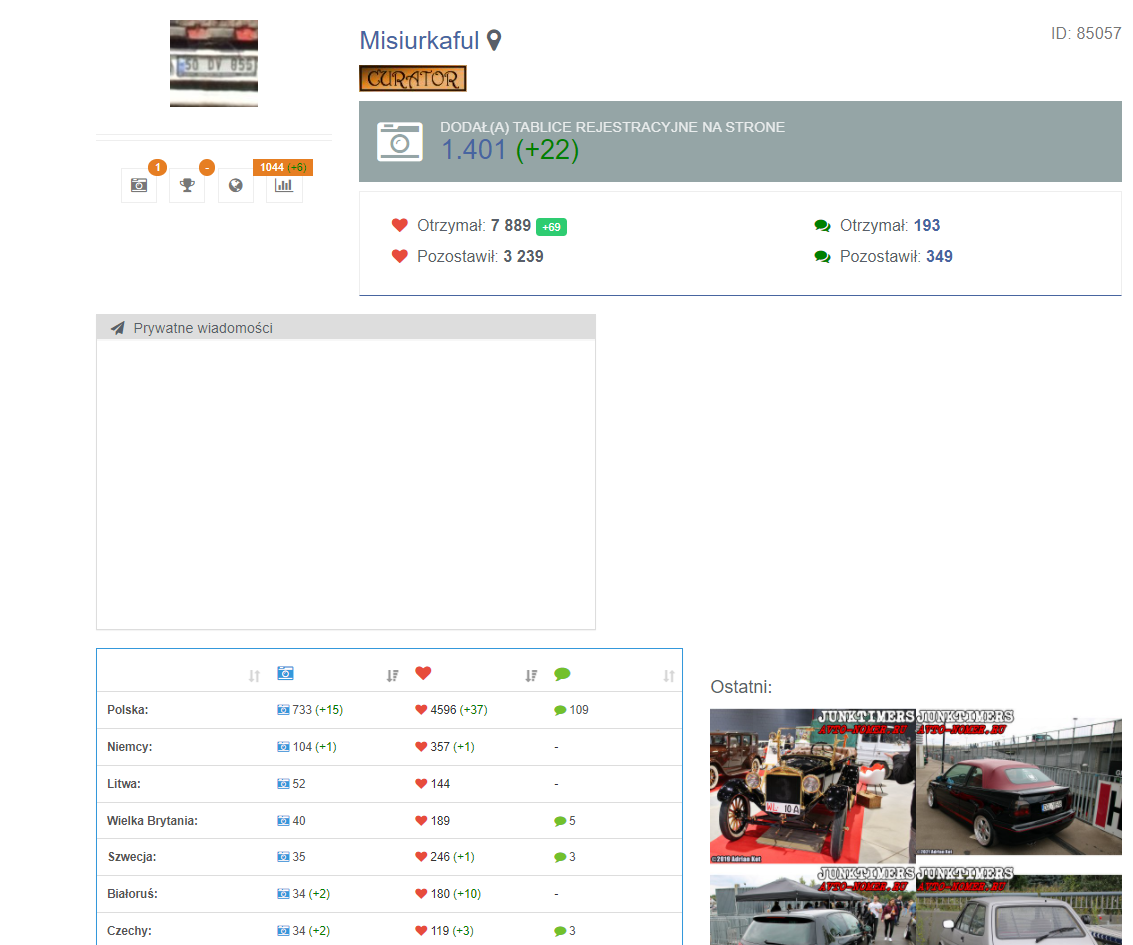Viewport: 1133px width, 945px height.
Task: Open the trophy achievements icon
Action: tap(187, 185)
